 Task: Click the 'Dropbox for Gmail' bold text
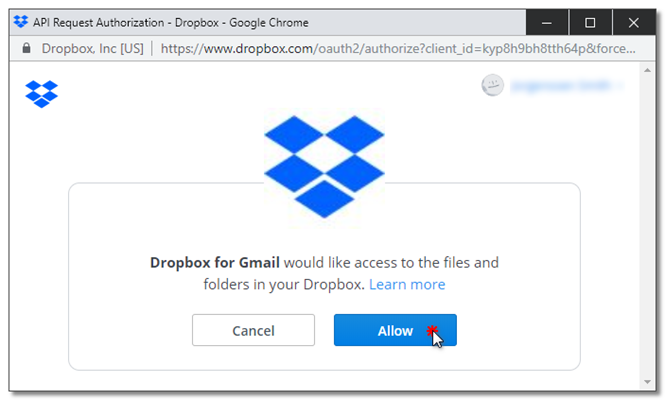[x=215, y=263]
